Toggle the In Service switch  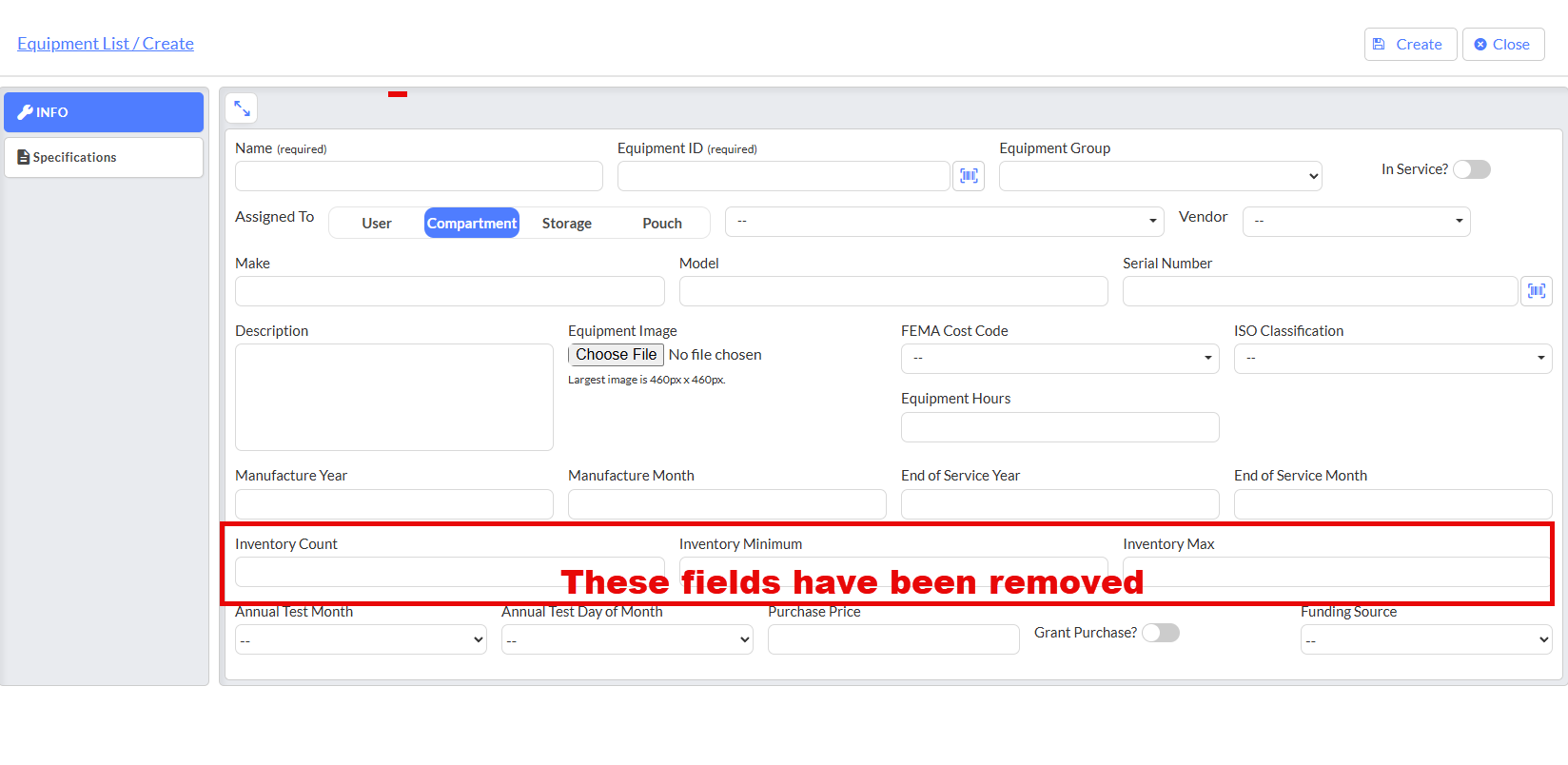tap(1472, 169)
